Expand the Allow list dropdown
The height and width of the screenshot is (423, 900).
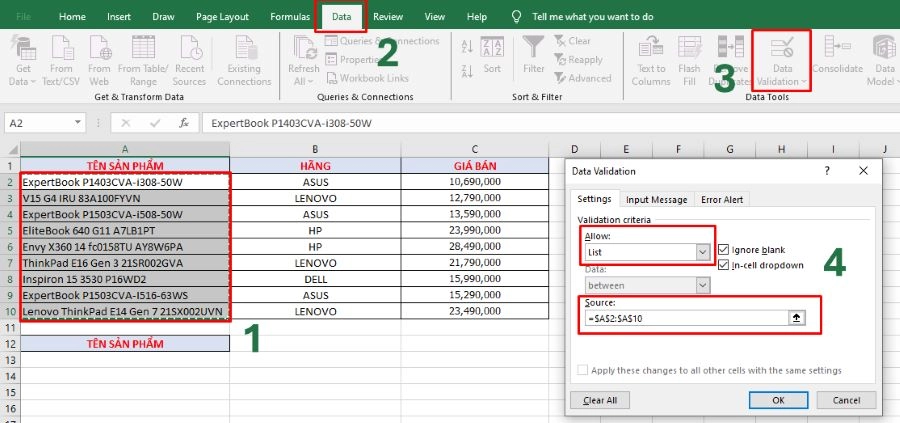703,252
